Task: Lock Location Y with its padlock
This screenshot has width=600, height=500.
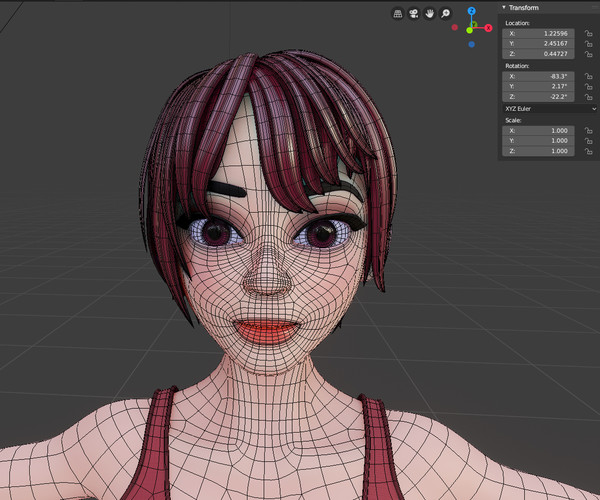Action: point(588,44)
